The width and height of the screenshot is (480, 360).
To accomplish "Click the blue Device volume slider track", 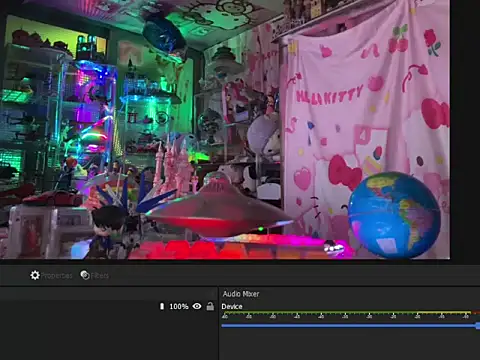I will 349,325.
